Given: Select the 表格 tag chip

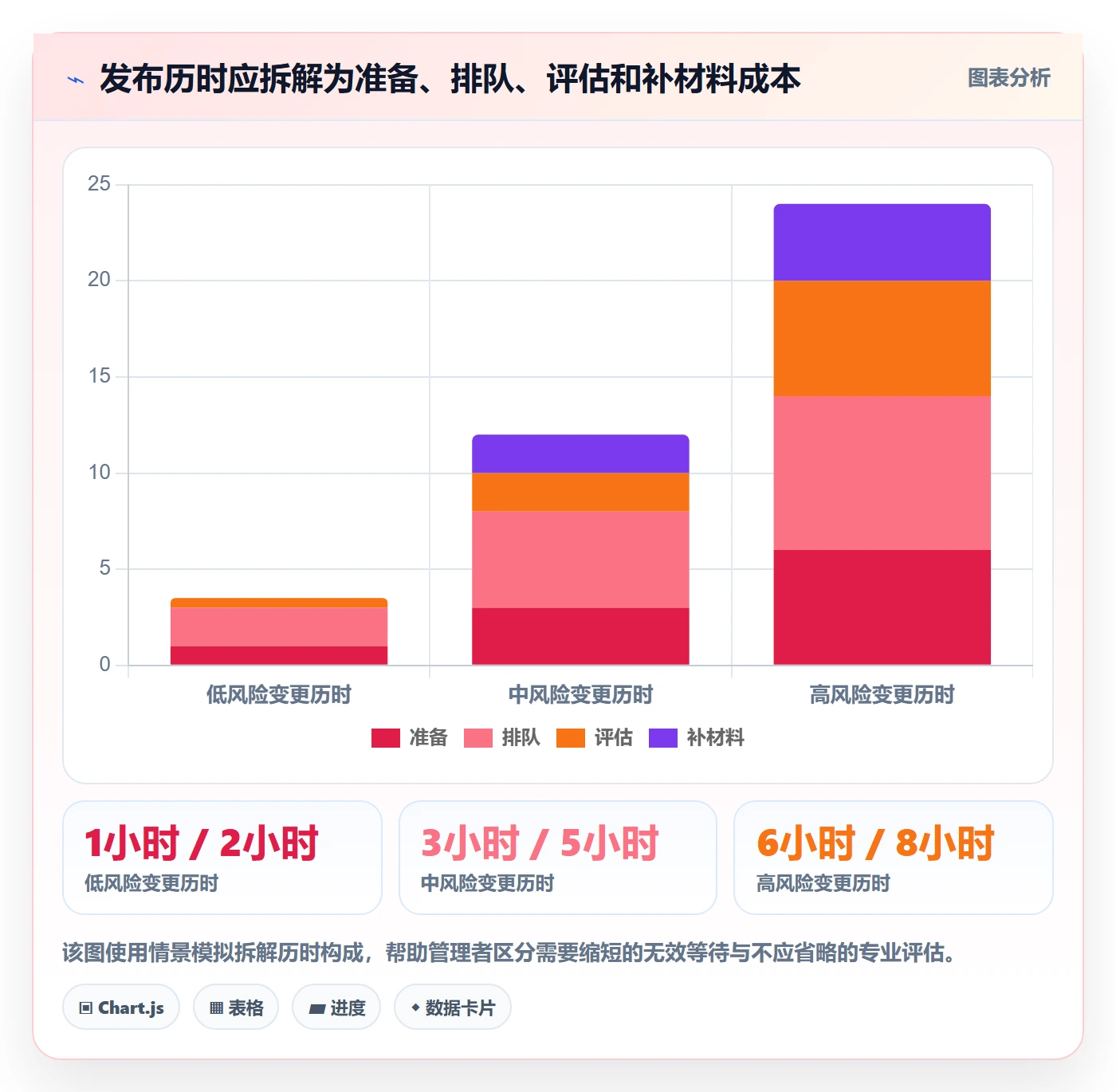Looking at the screenshot, I should pos(236,1008).
